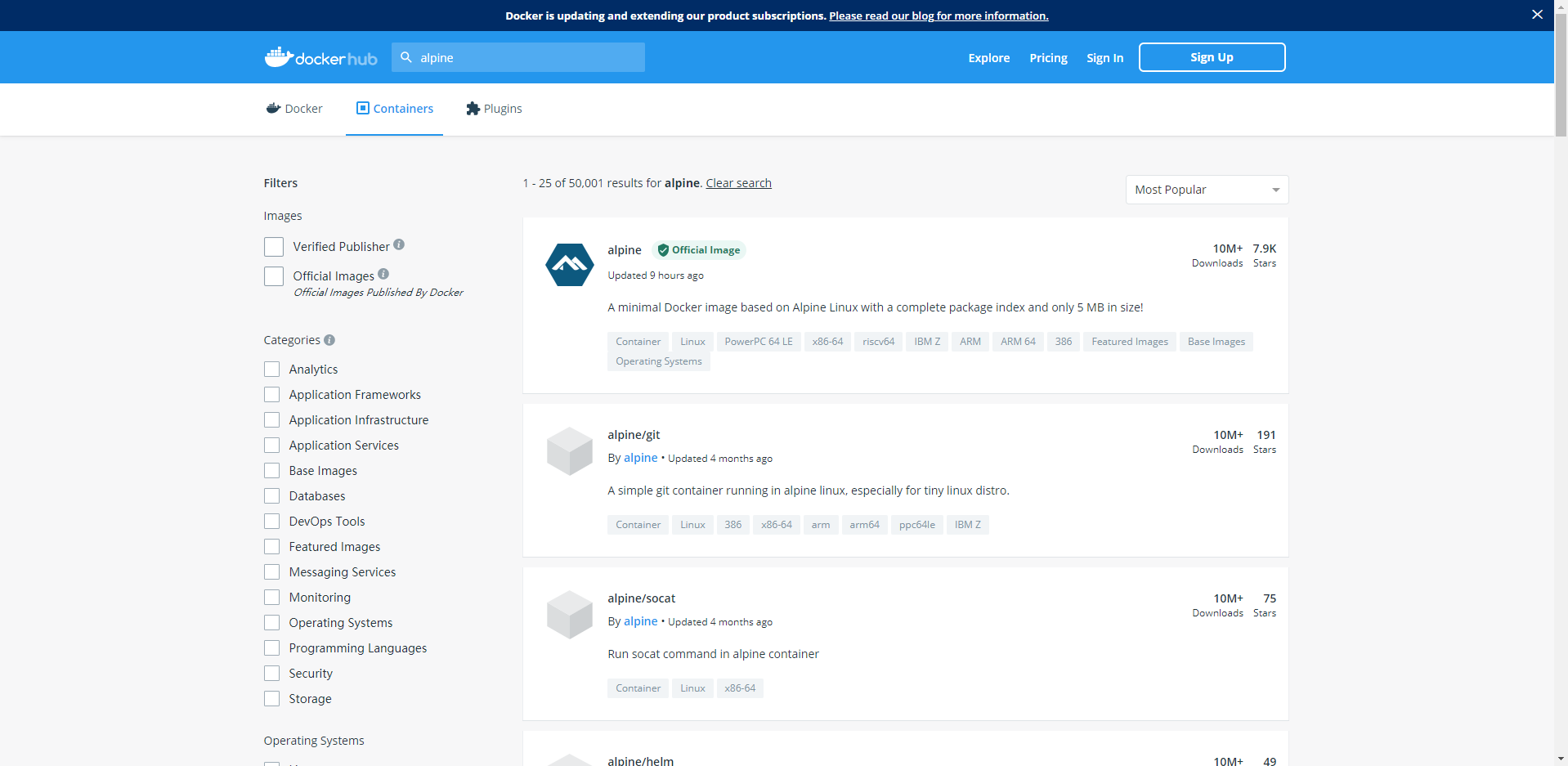Click the Operating Systems tag on alpine
Screen dimensions: 1568x766
click(659, 361)
